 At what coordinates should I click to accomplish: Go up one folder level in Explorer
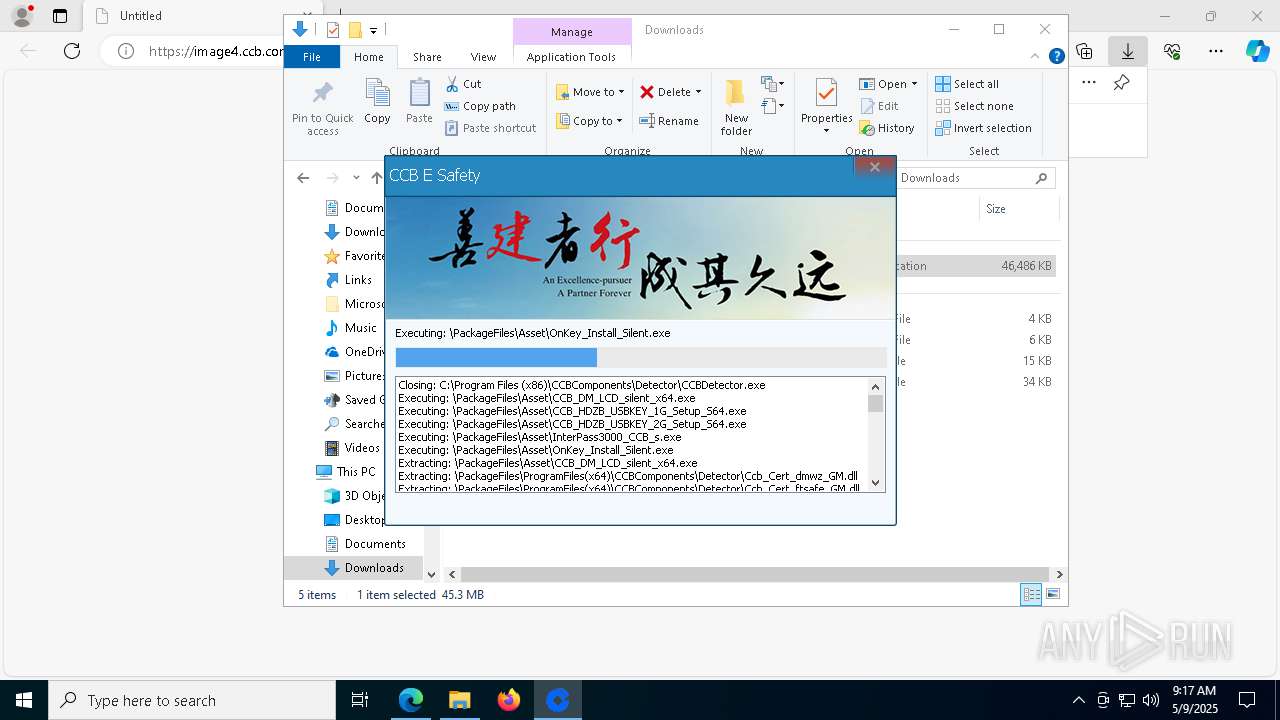pos(377,178)
